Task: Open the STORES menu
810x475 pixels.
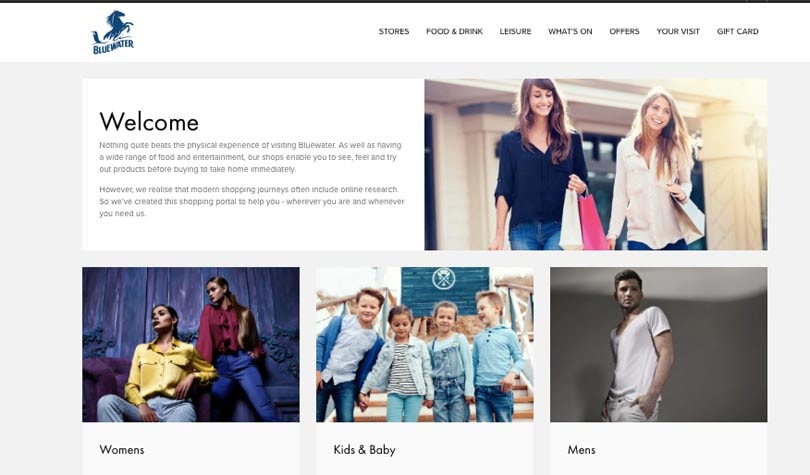Action: click(394, 31)
